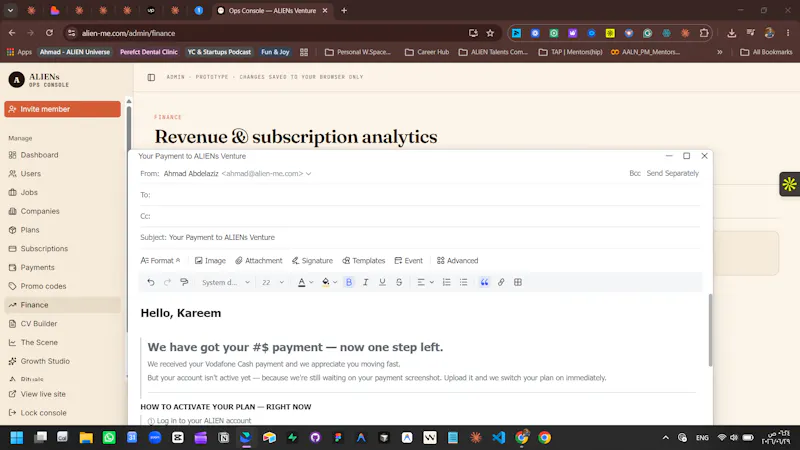Click View live site link
Screen dimensions: 800x450
[62, 394]
